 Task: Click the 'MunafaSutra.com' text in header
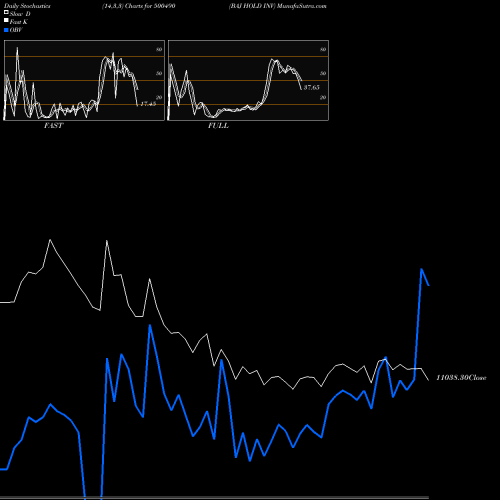(x=302, y=6)
